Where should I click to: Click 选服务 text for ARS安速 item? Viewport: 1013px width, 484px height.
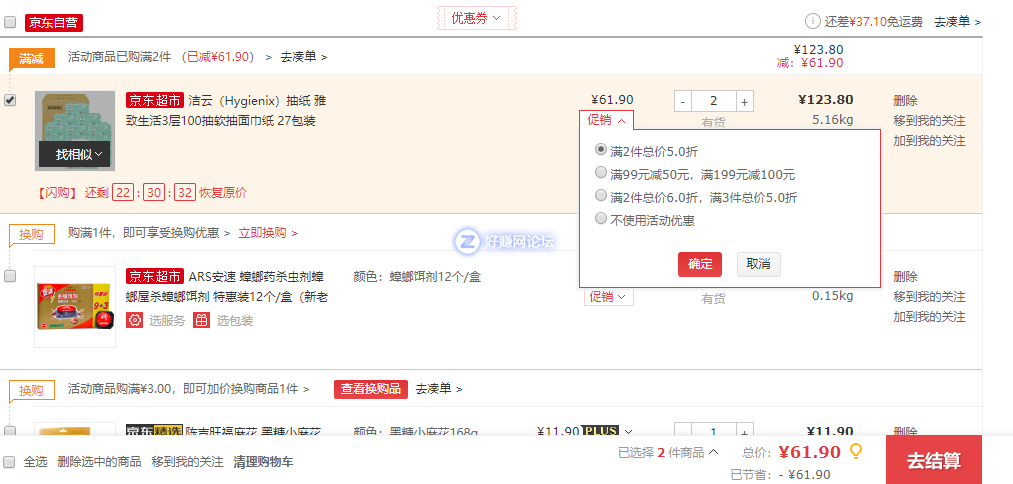[x=167, y=321]
